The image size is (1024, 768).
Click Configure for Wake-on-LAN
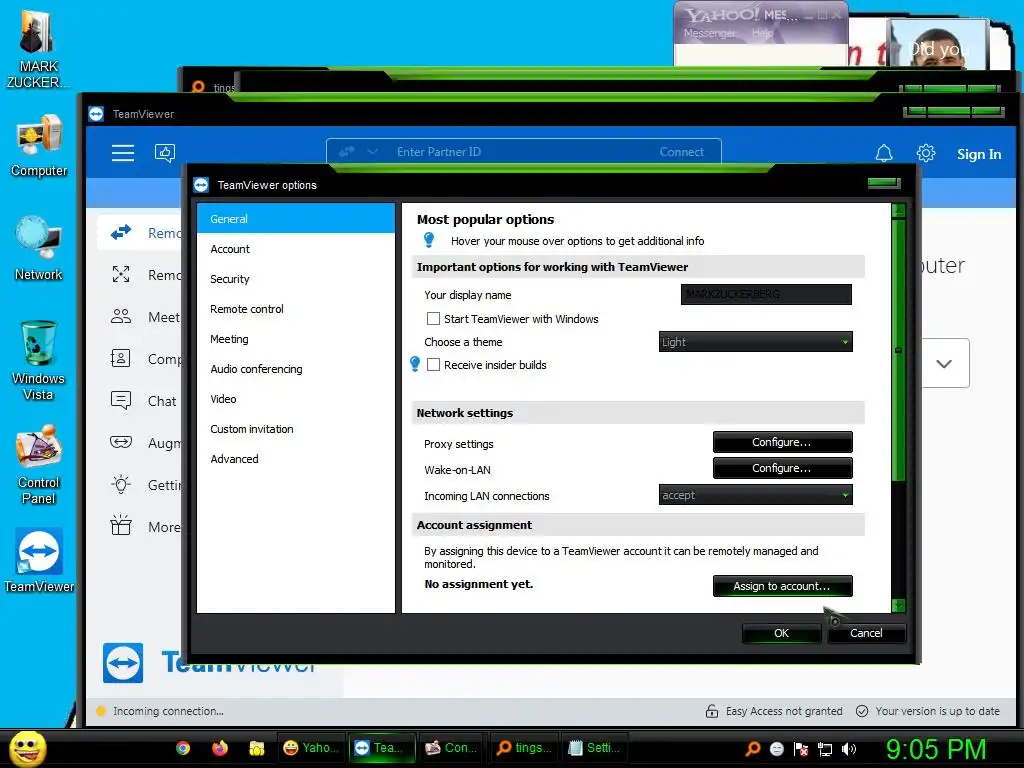[782, 468]
